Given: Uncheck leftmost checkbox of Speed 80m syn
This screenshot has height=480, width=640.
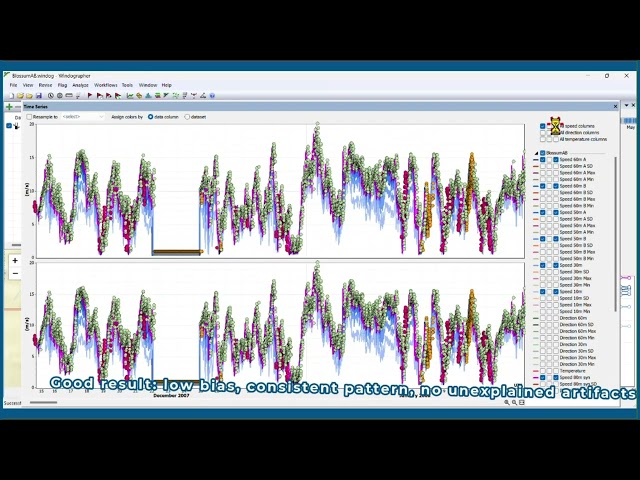Looking at the screenshot, I should coord(542,378).
